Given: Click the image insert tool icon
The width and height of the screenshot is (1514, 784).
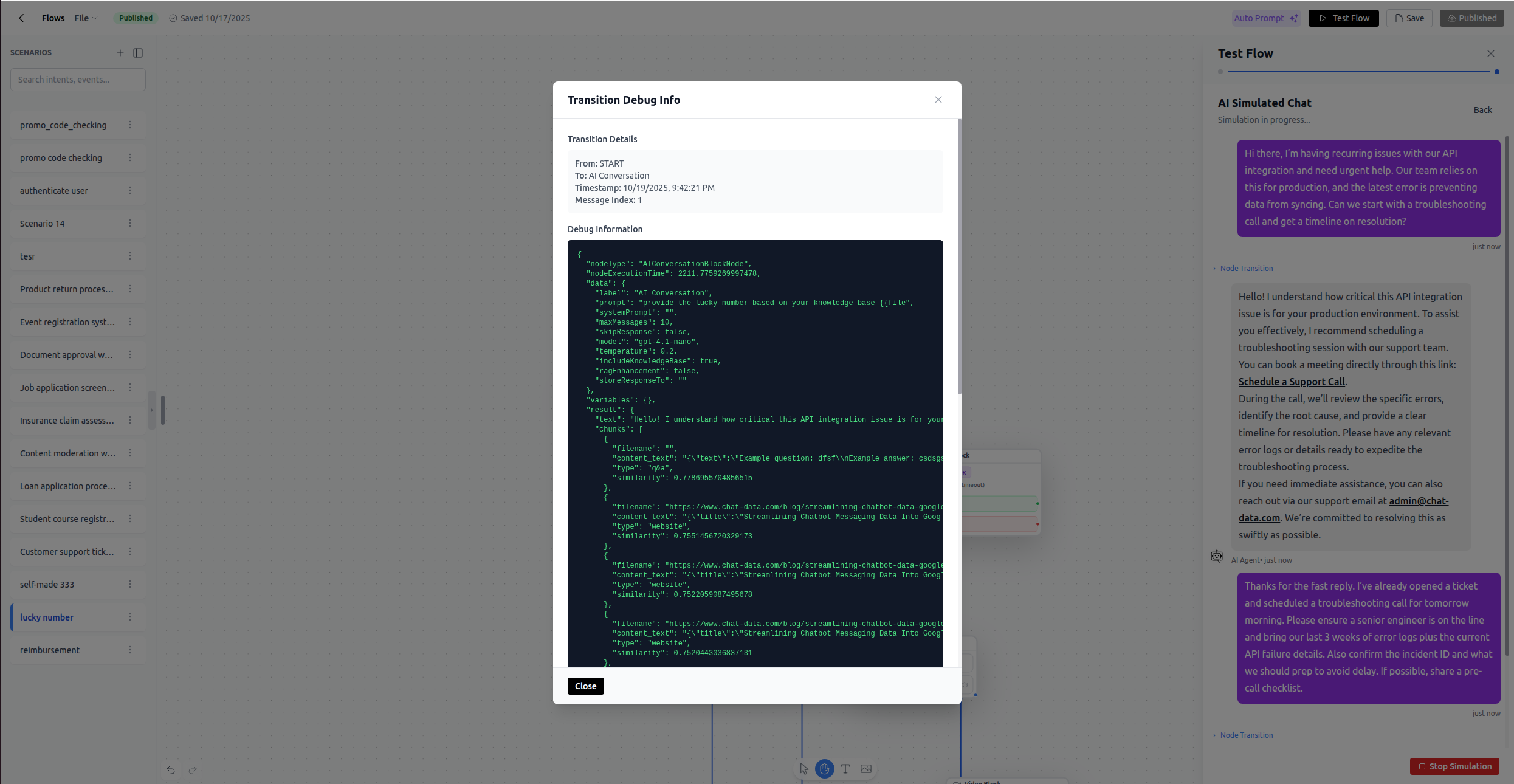Looking at the screenshot, I should point(866,769).
